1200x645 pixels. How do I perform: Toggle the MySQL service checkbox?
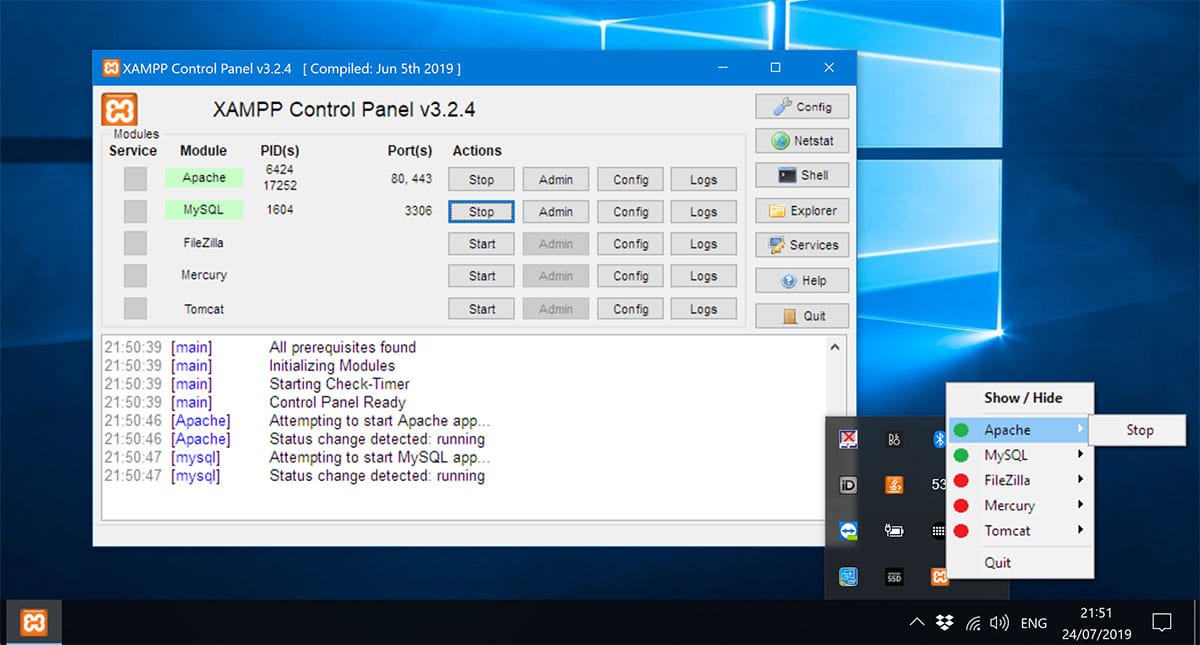tap(135, 211)
